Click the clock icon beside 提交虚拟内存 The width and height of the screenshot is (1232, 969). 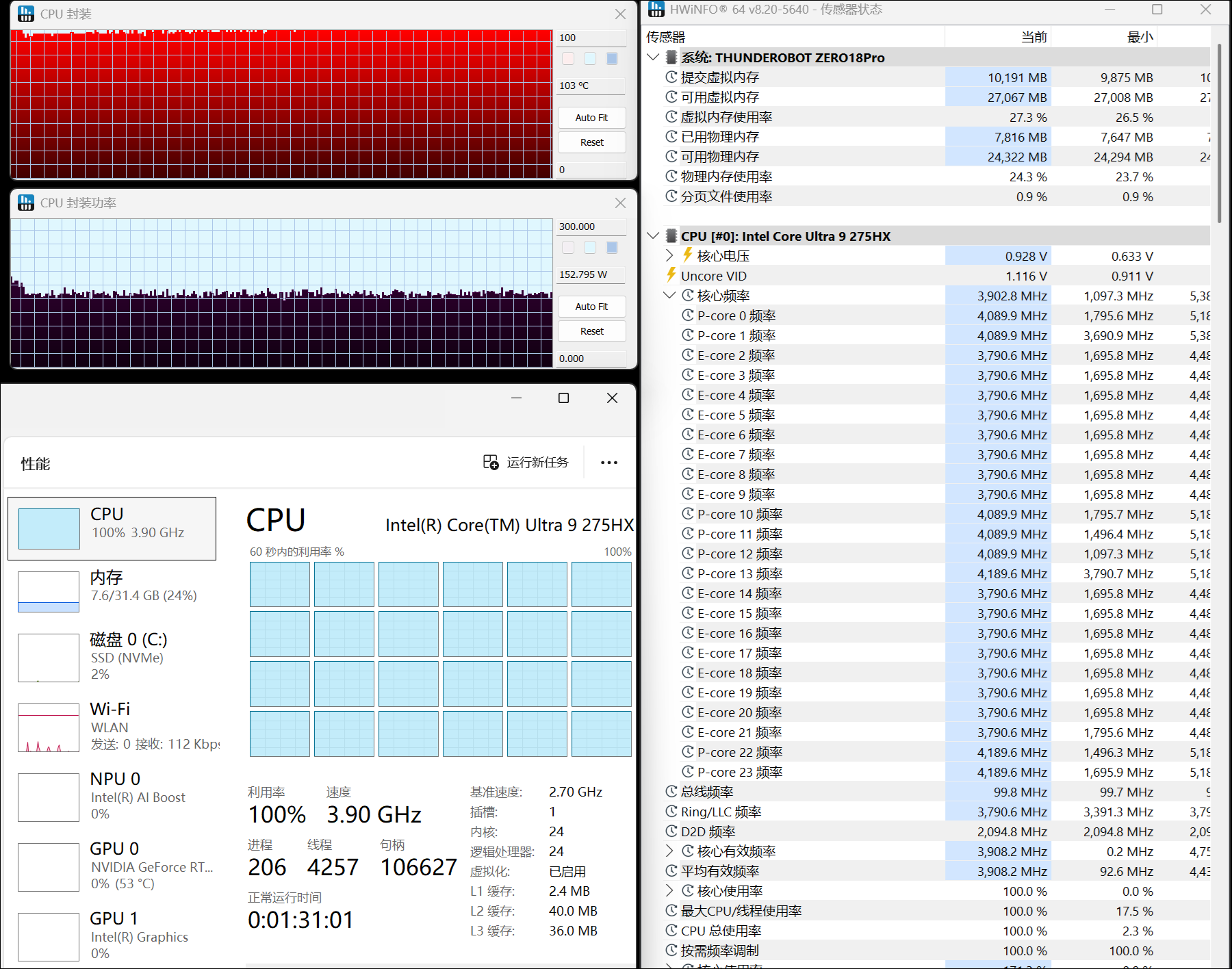coord(671,77)
